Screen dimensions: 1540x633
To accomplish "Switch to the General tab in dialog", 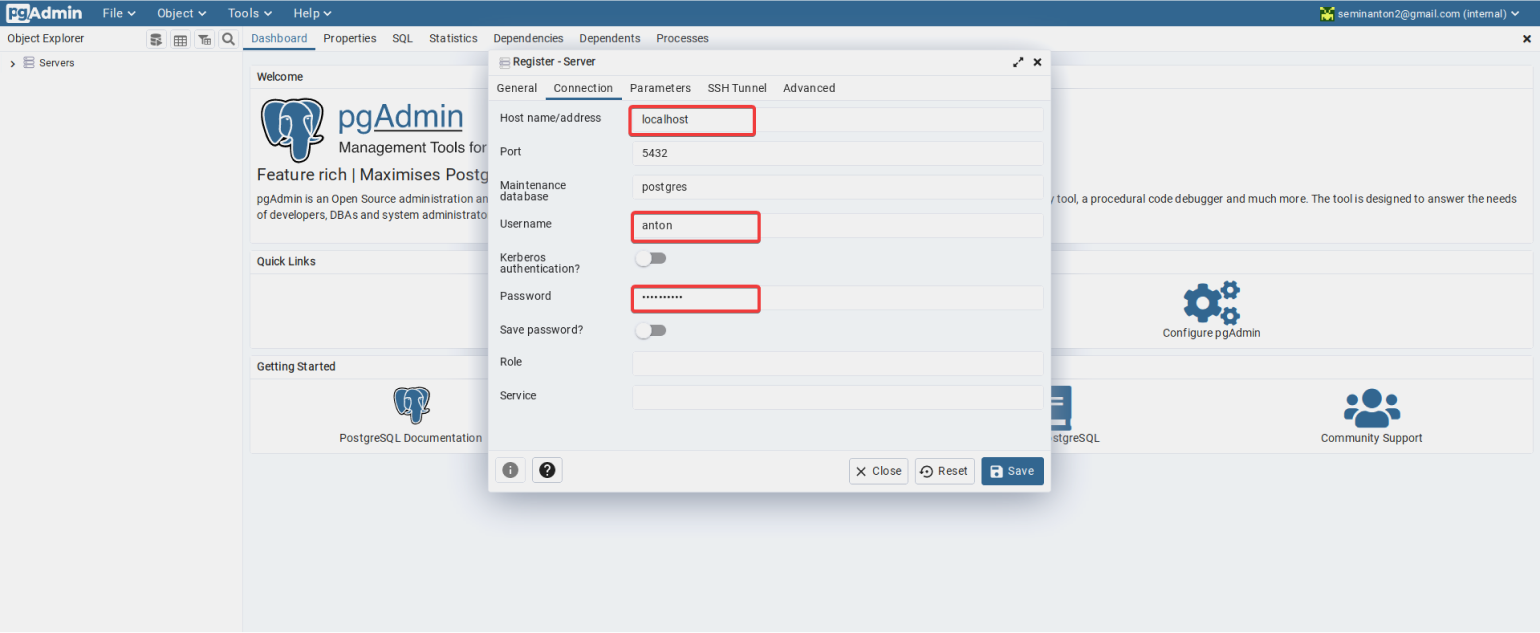I will [x=517, y=88].
